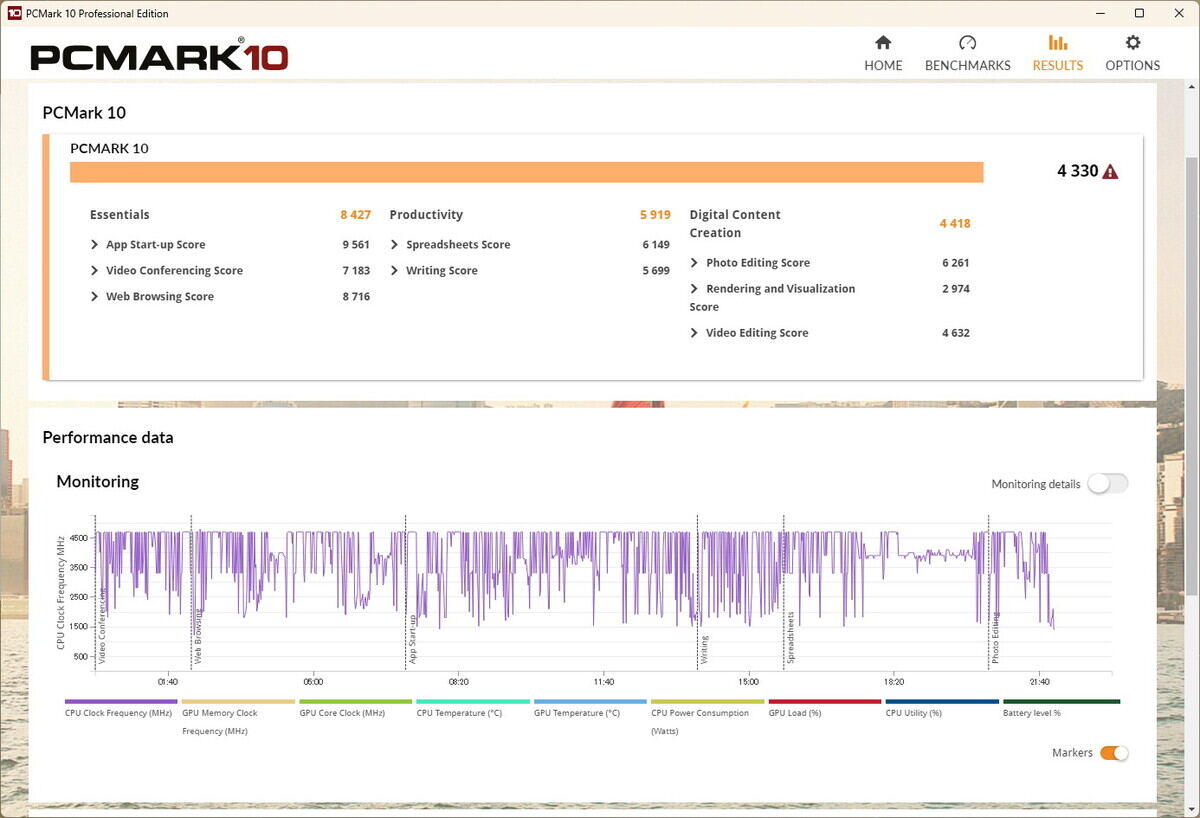1200x818 pixels.
Task: Click the PCMark 10 logo
Action: point(159,55)
